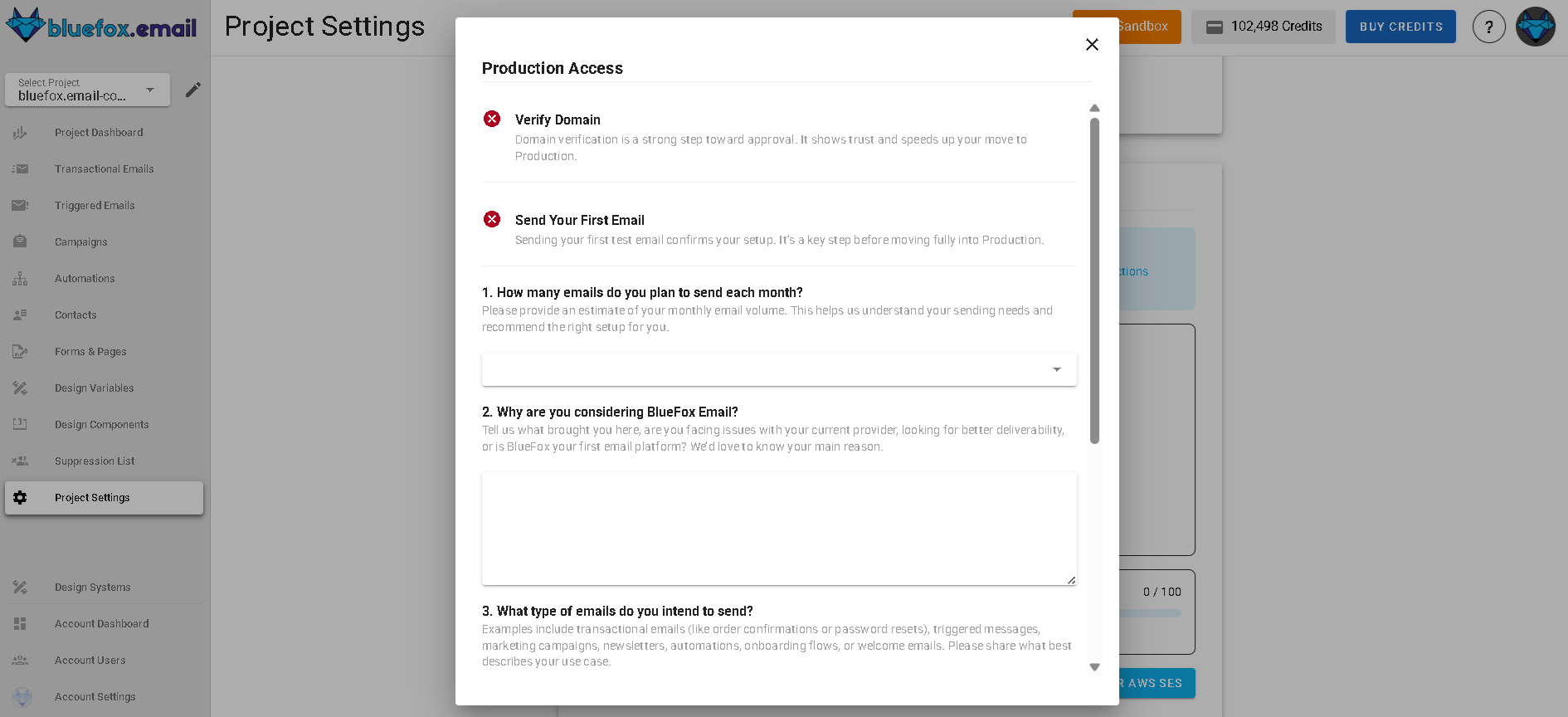
Task: Open the user avatar menu
Action: (1535, 27)
